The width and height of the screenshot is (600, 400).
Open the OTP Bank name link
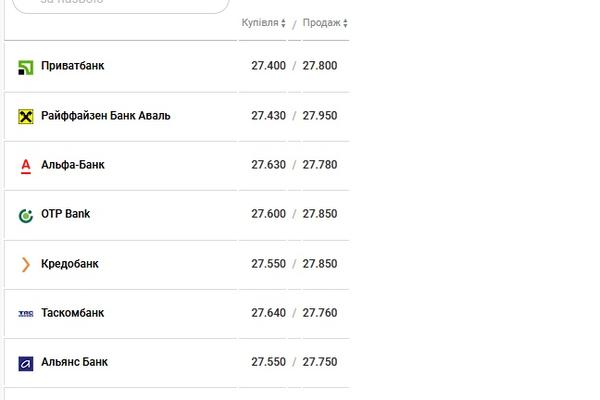pos(65,214)
